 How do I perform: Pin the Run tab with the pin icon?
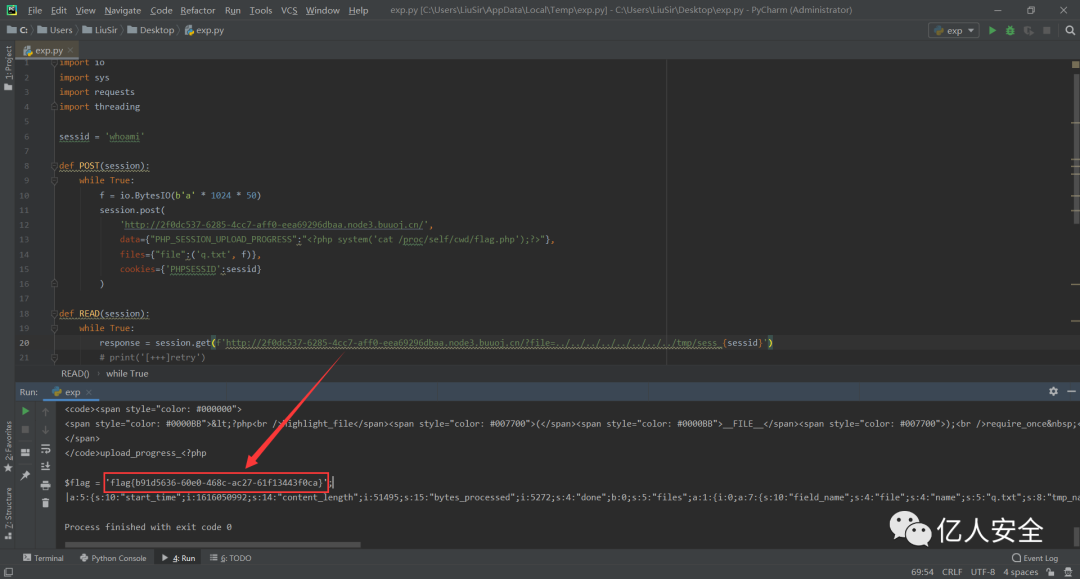tap(25, 475)
